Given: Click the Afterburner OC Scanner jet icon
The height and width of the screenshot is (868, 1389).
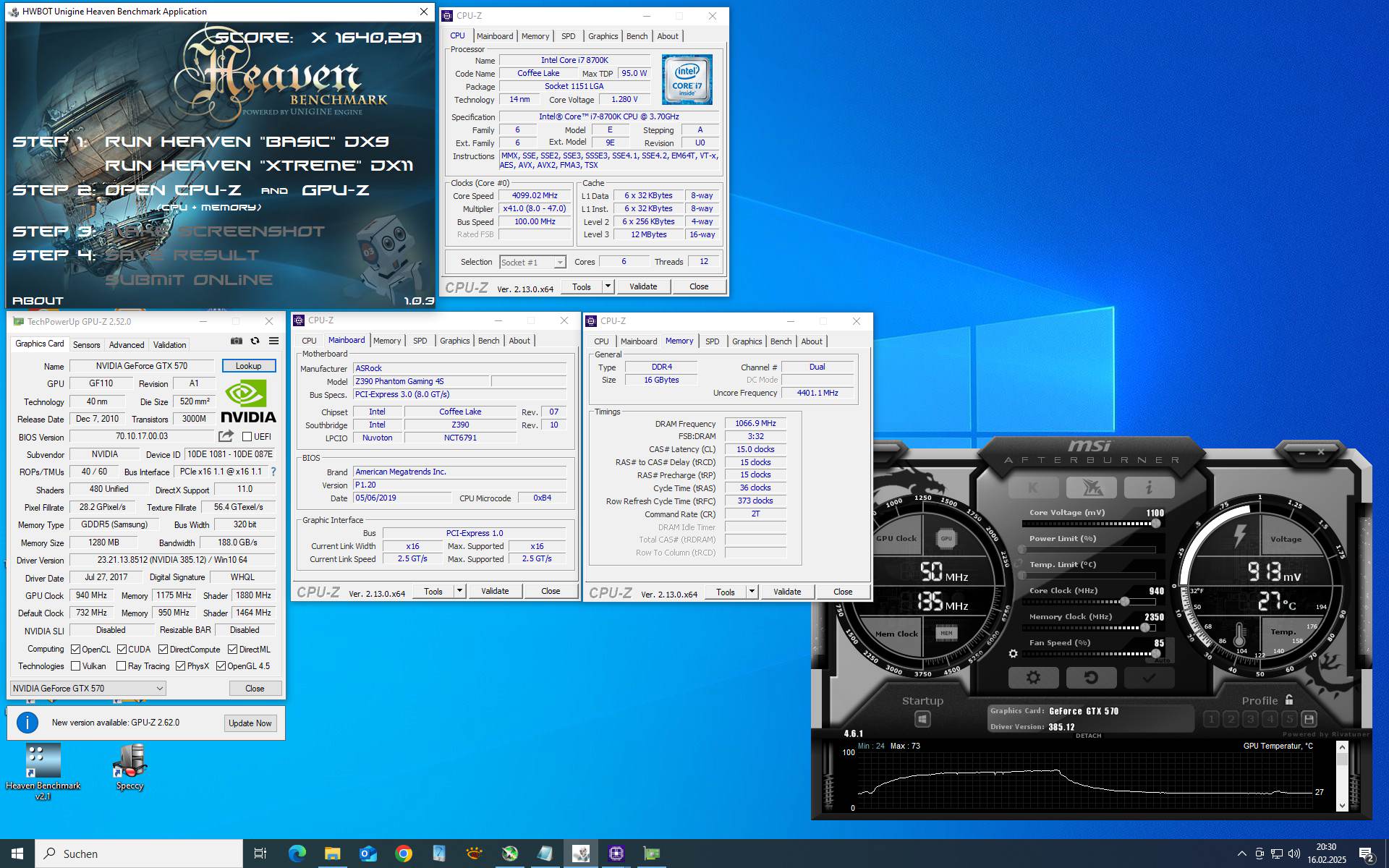Looking at the screenshot, I should (x=1091, y=488).
